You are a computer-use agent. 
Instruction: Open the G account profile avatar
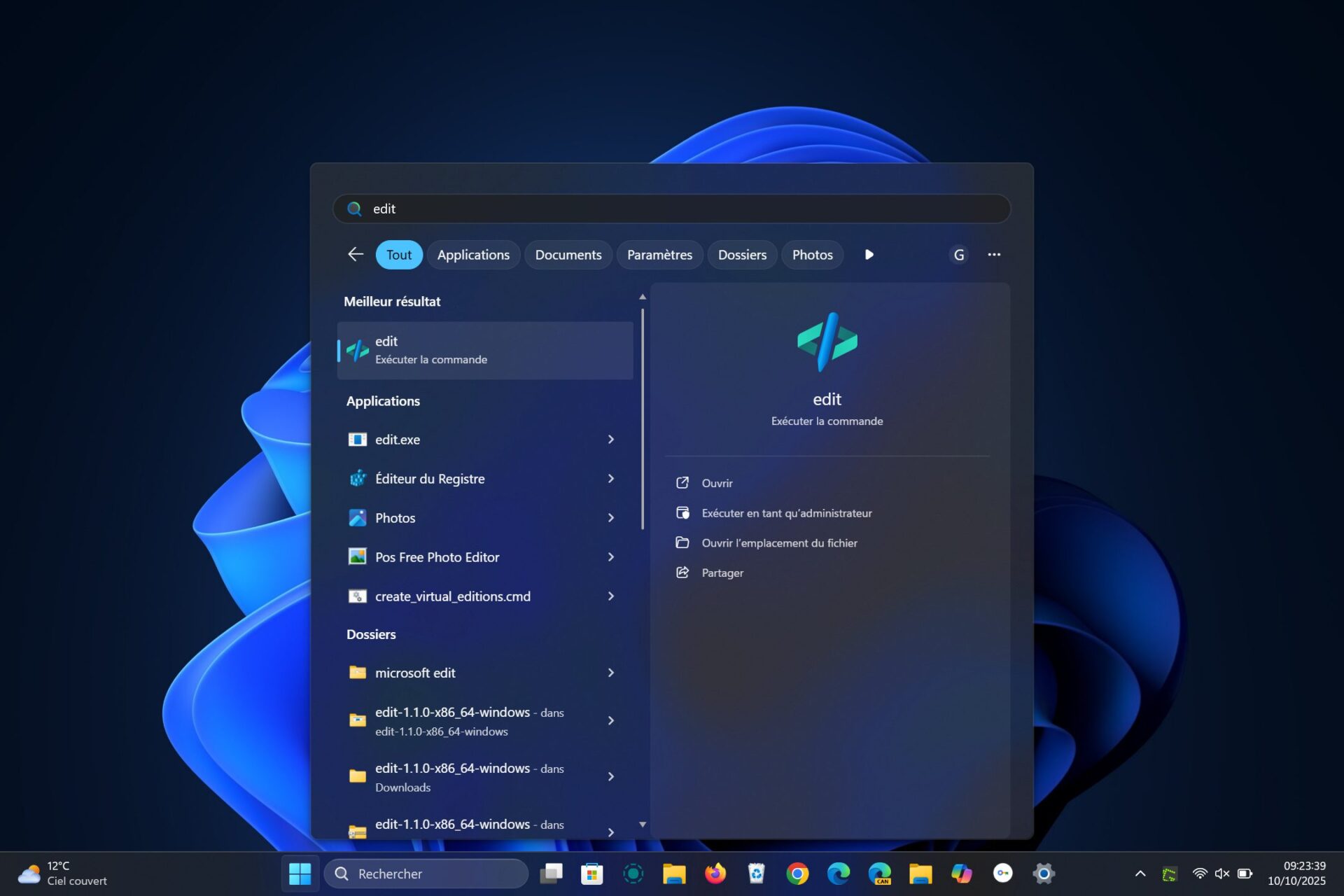[958, 254]
